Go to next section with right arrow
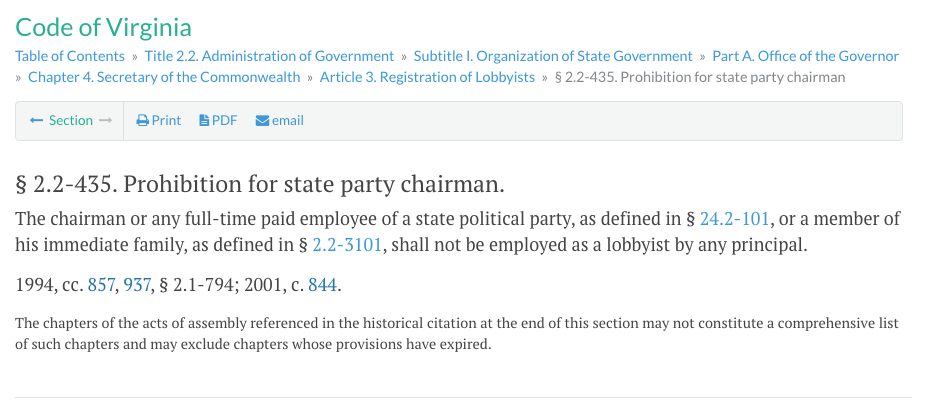The image size is (933, 407). coord(105,121)
